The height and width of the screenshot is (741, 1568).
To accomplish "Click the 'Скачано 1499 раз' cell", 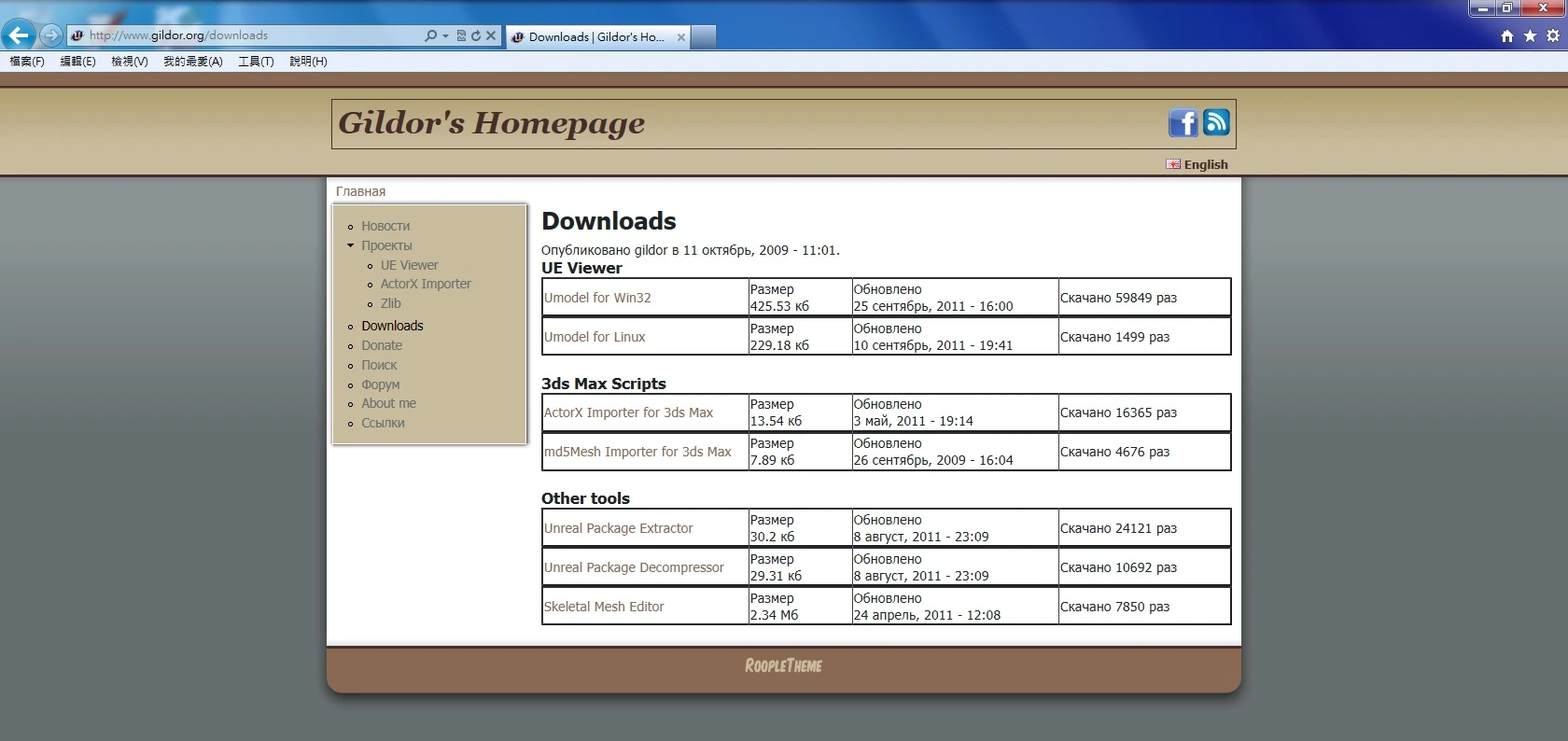I will pos(1144,337).
